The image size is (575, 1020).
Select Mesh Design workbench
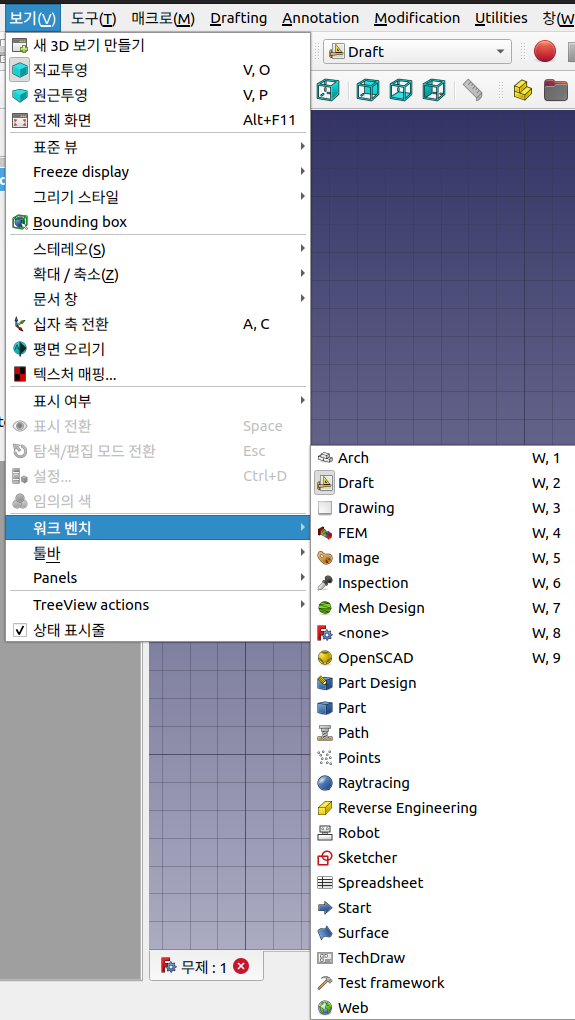coord(442,608)
